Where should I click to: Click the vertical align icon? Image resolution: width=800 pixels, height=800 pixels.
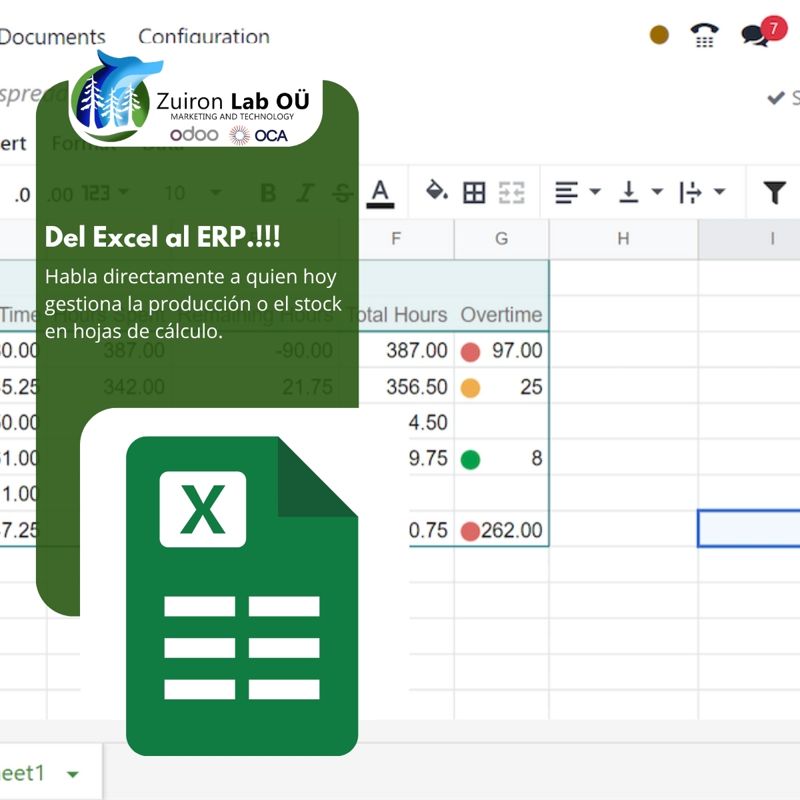pos(629,192)
